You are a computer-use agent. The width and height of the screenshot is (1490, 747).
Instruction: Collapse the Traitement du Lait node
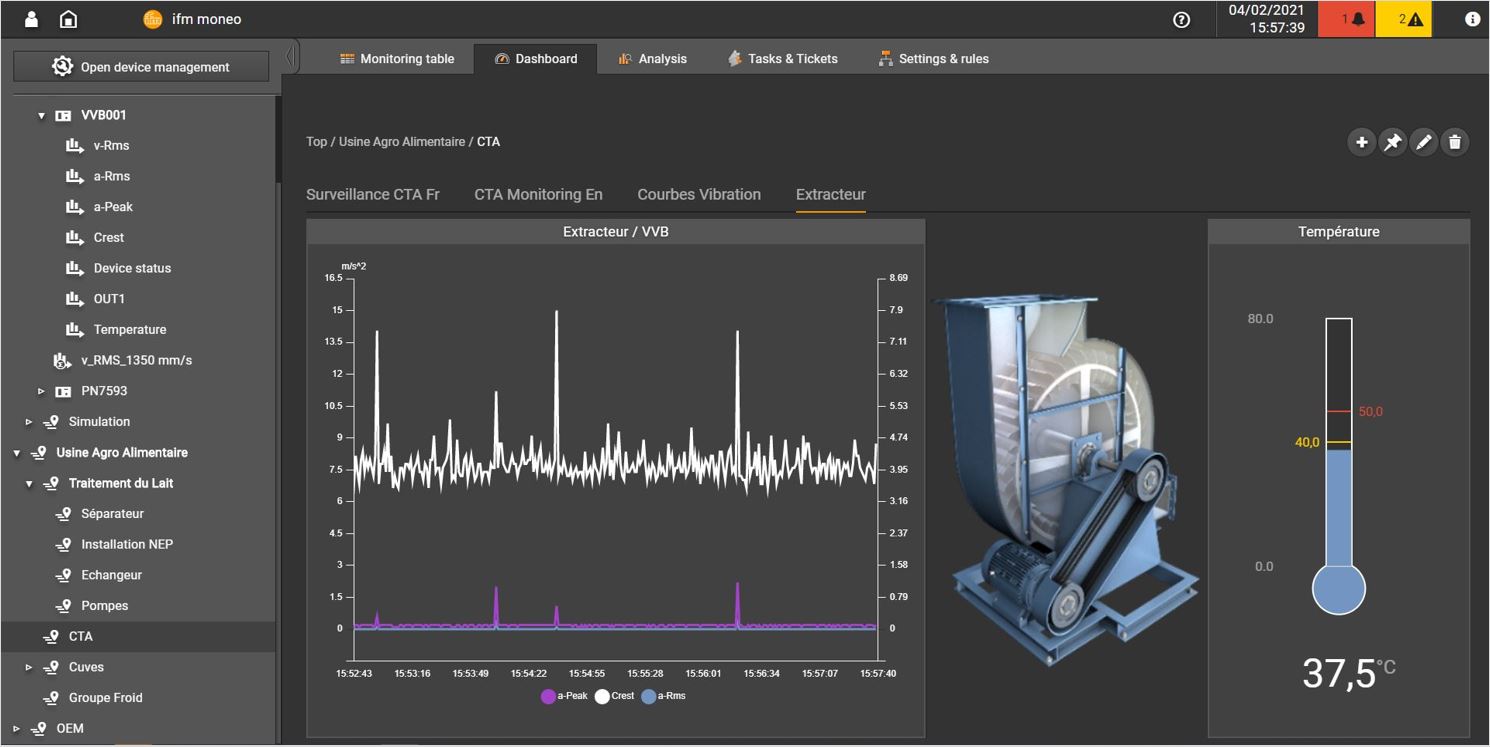click(29, 483)
